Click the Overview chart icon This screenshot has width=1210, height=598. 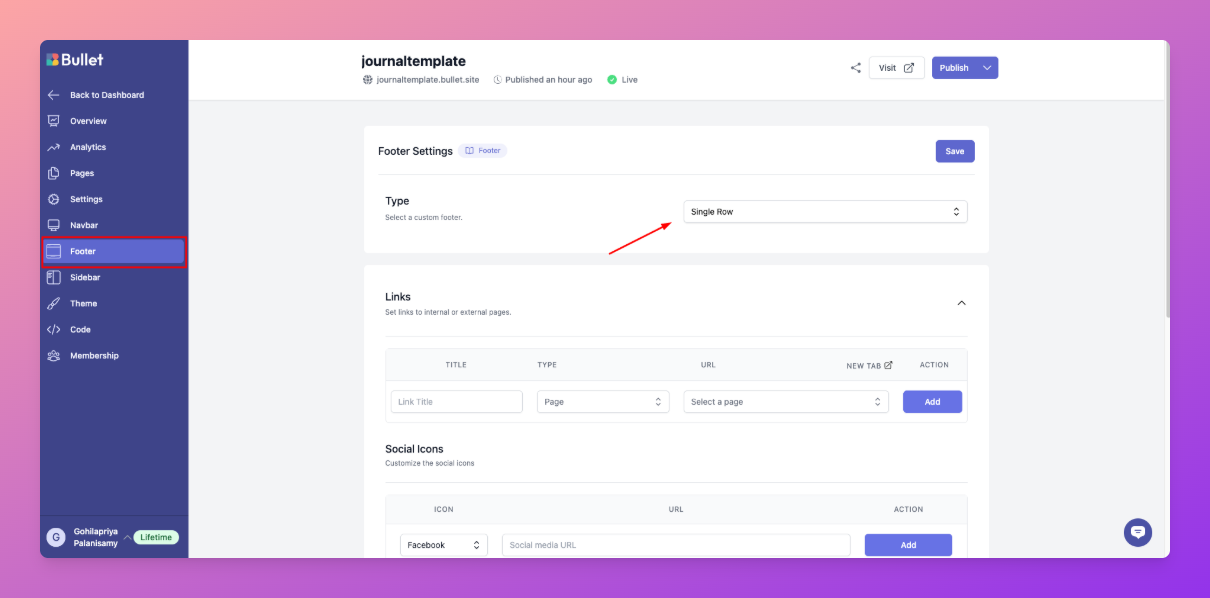(x=54, y=121)
